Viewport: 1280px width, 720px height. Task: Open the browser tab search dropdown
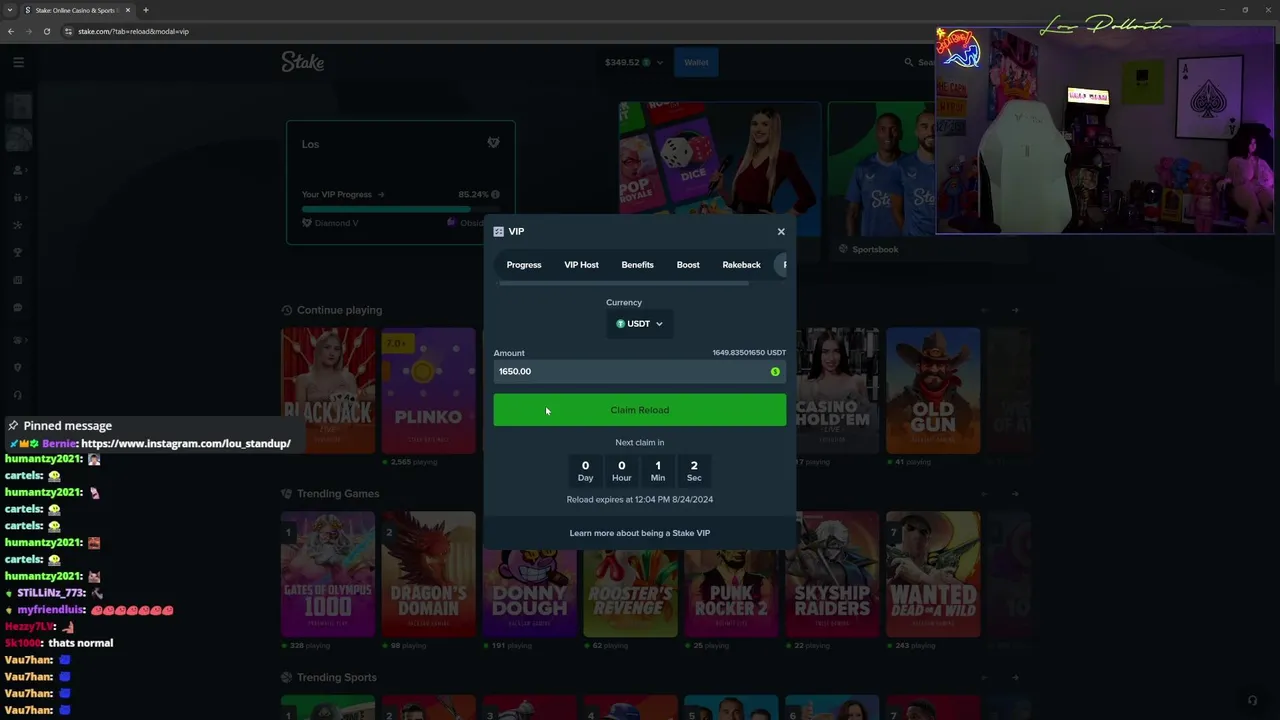tap(10, 10)
